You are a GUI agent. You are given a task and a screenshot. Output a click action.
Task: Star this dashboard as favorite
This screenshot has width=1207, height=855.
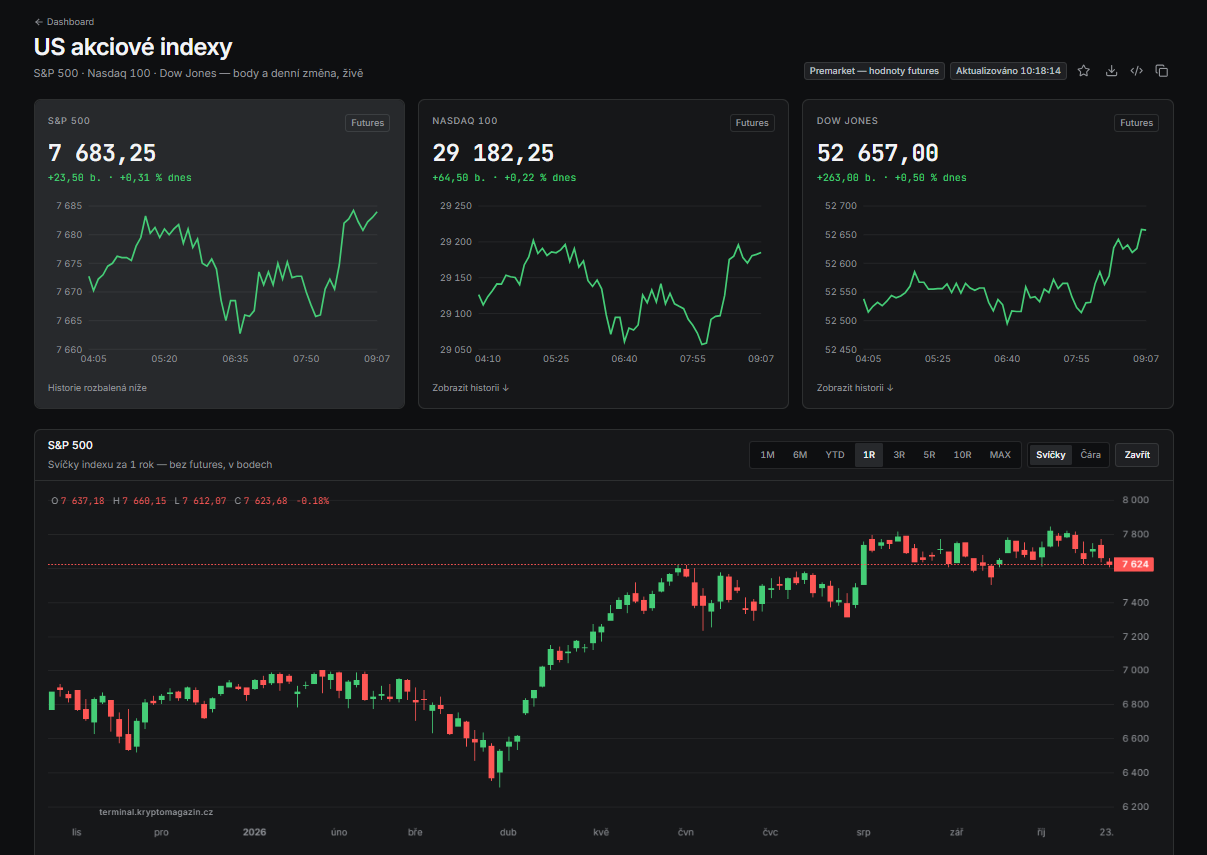tap(1083, 71)
